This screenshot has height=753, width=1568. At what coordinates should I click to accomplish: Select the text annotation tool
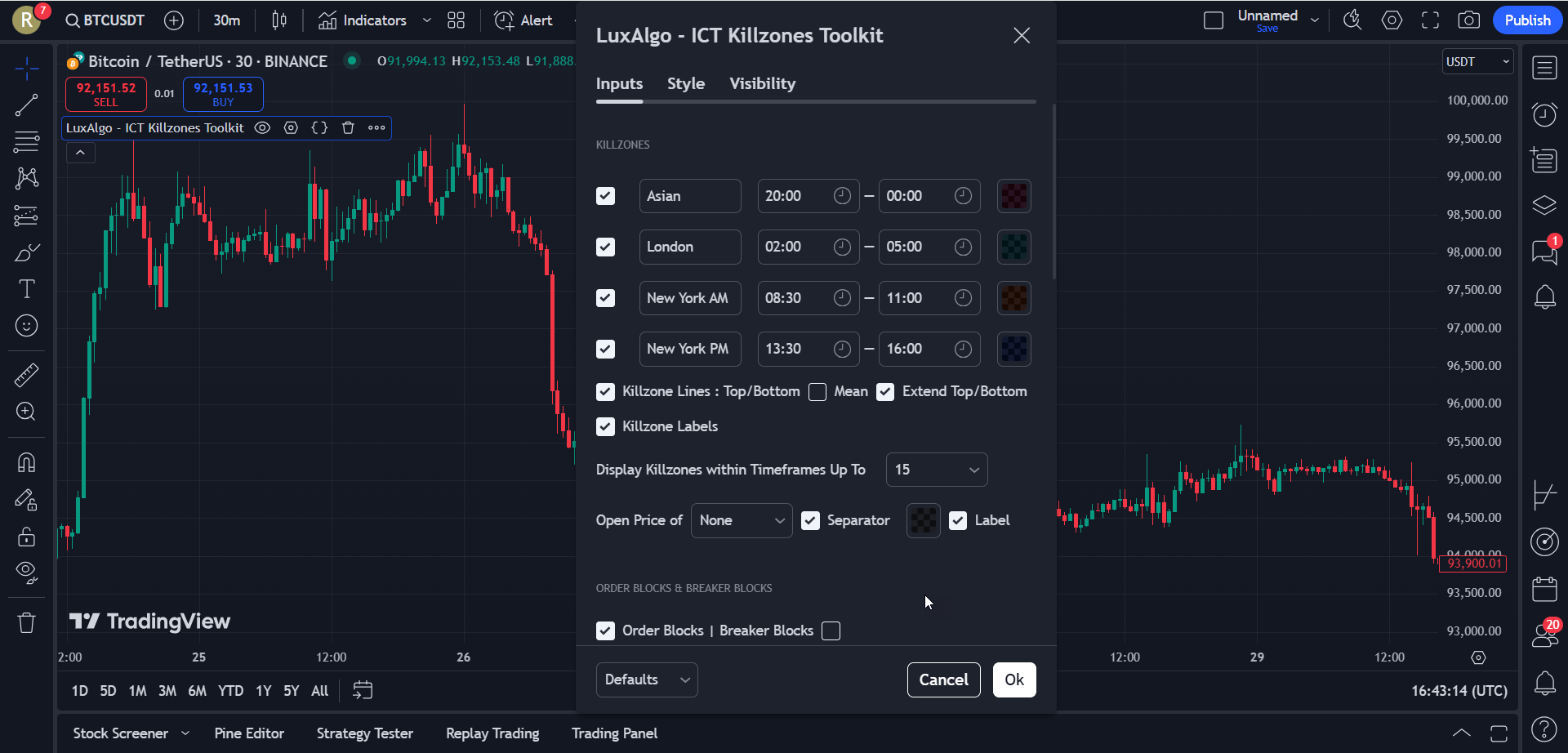(27, 289)
